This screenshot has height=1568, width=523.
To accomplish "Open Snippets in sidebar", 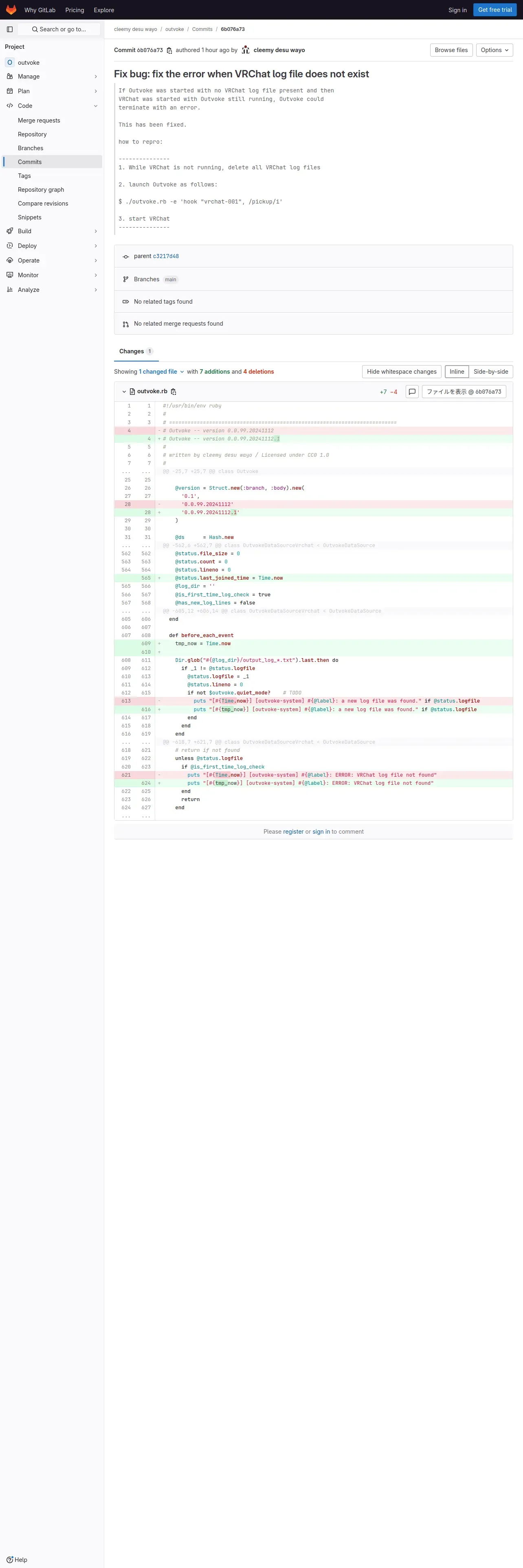I will click(x=53, y=217).
